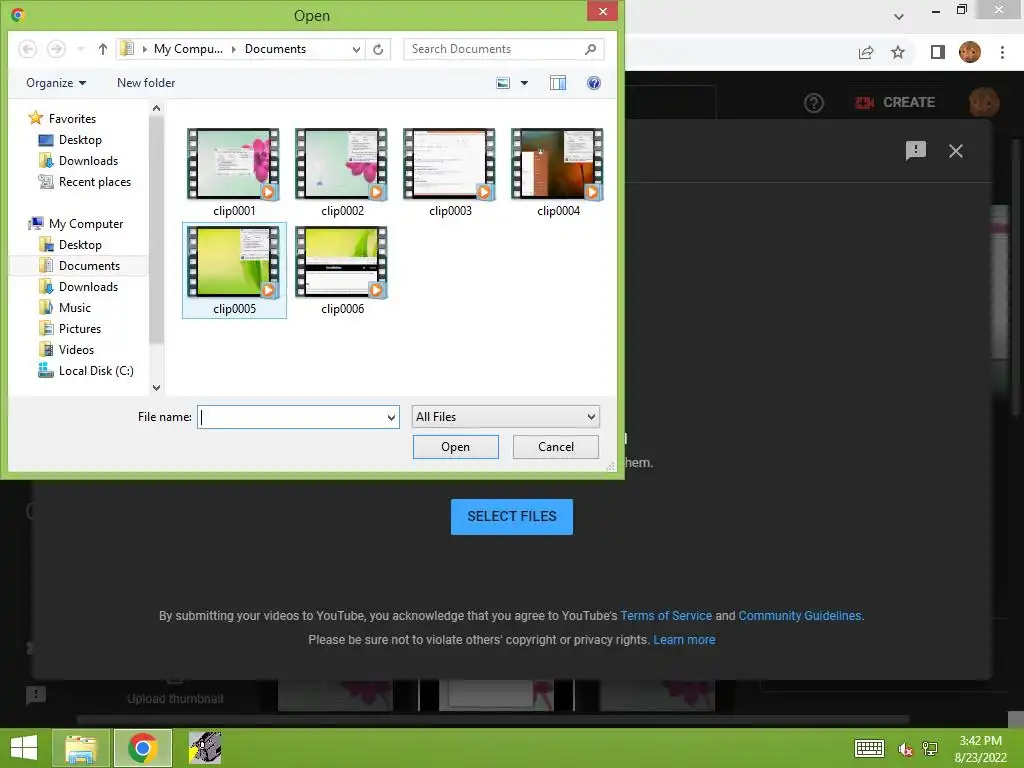This screenshot has width=1024, height=768.
Task: Open Chrome tab search chevron
Action: pos(899,16)
